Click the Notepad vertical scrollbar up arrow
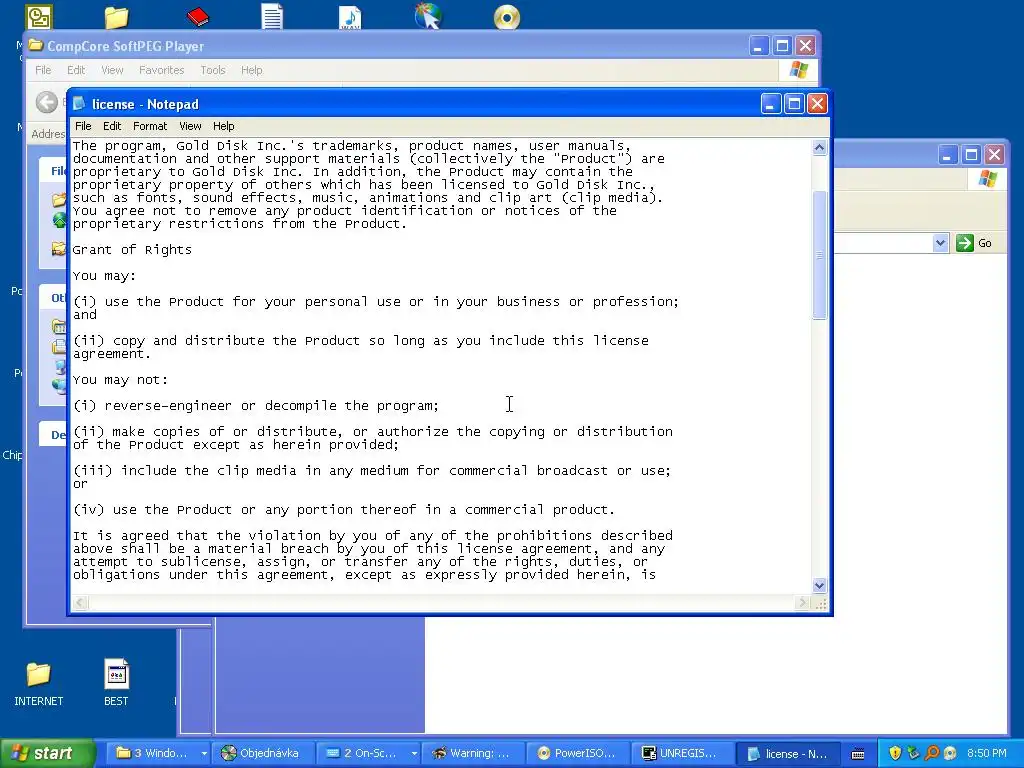 (x=820, y=148)
